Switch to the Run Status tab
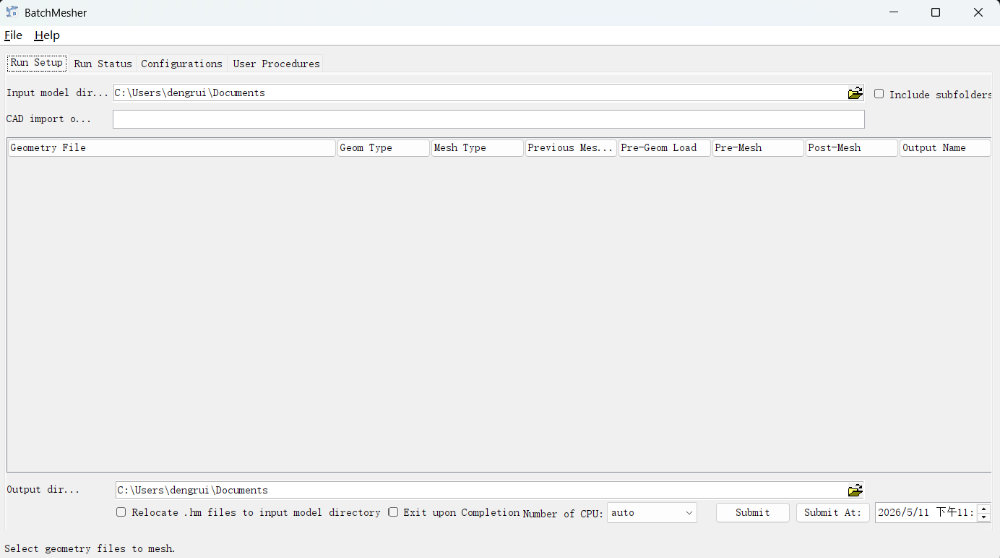Screen dimensions: 1000x558 [x=103, y=64]
